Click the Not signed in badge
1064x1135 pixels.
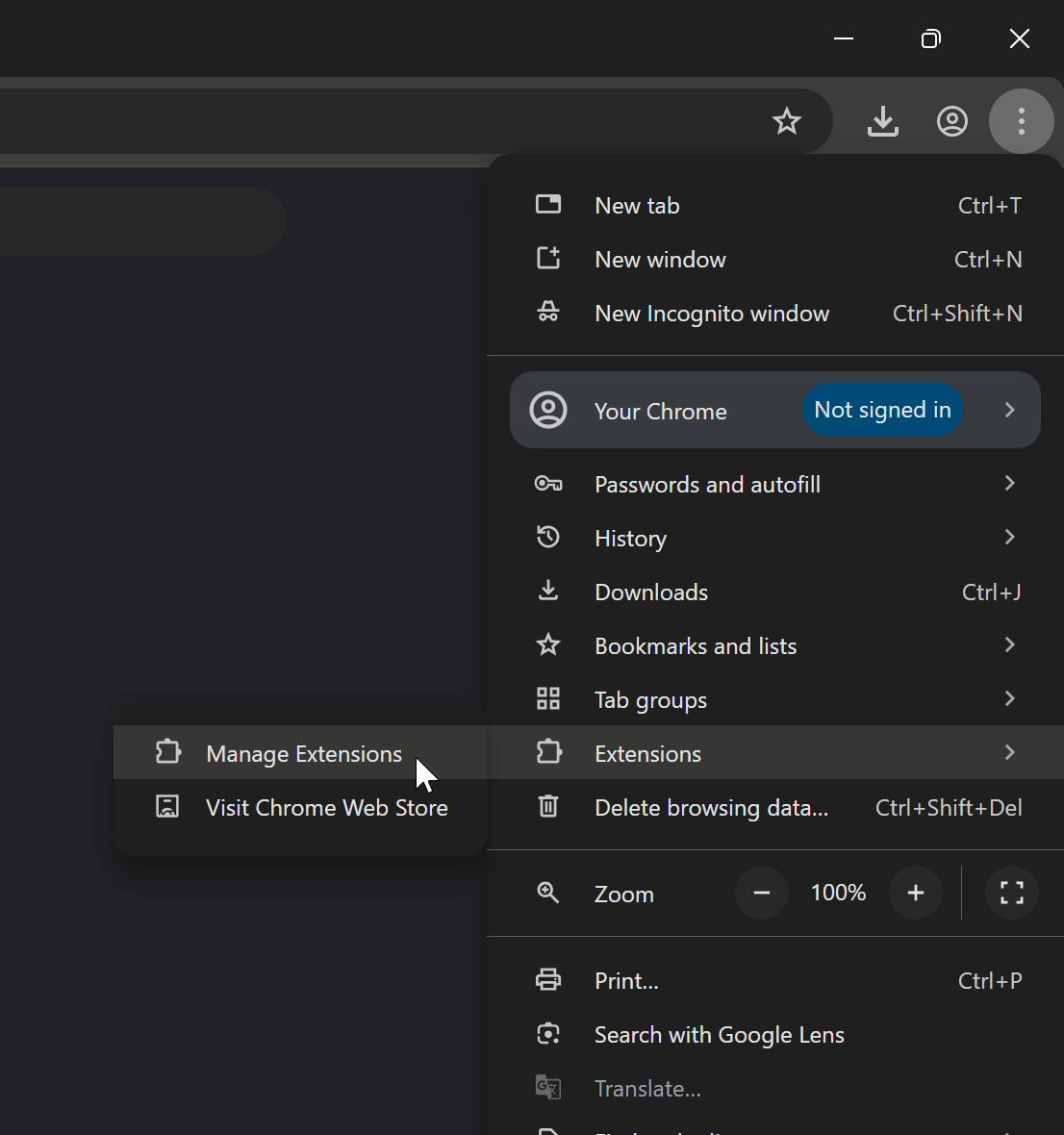[x=882, y=410]
